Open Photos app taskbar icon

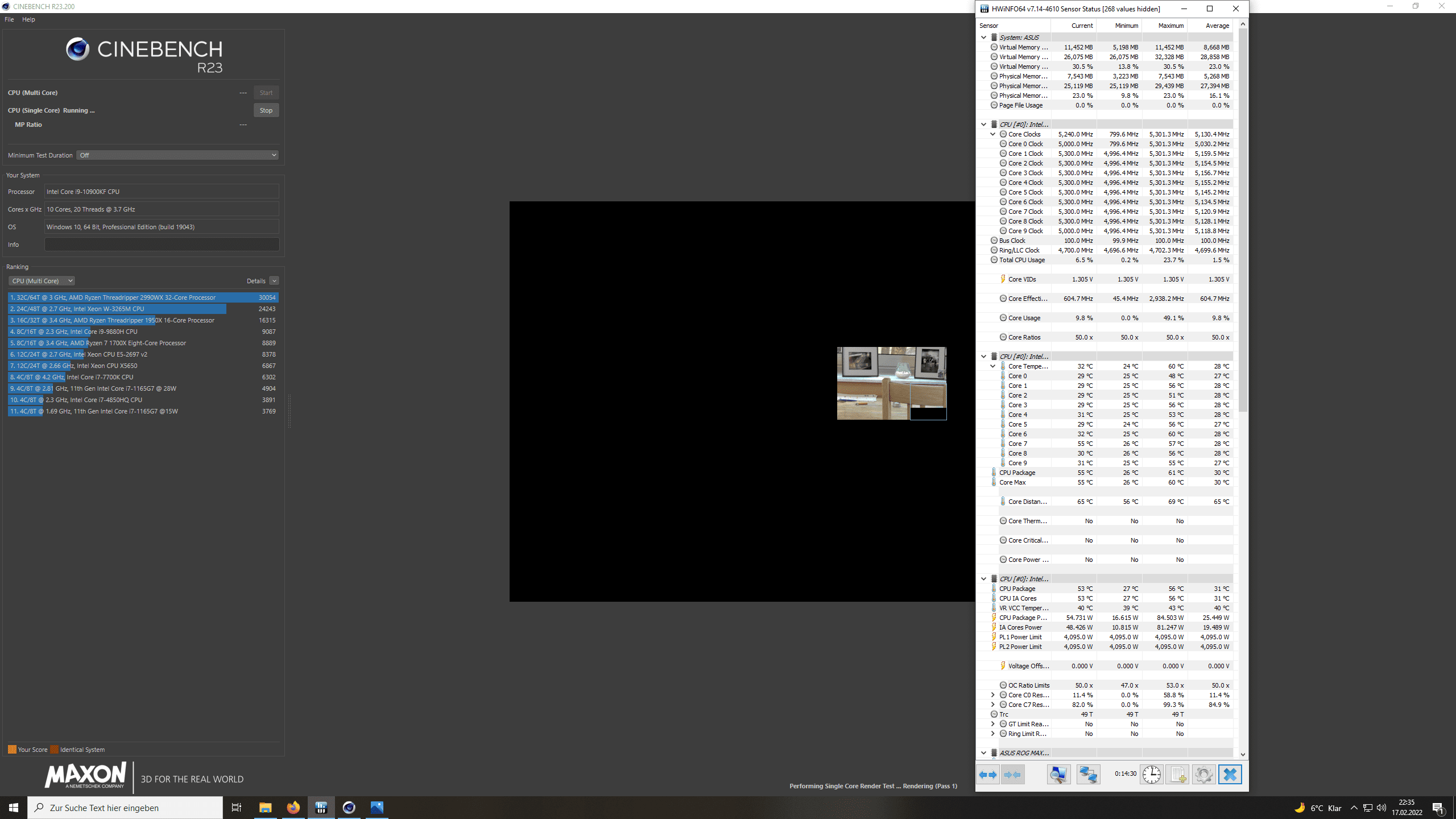coord(377,808)
